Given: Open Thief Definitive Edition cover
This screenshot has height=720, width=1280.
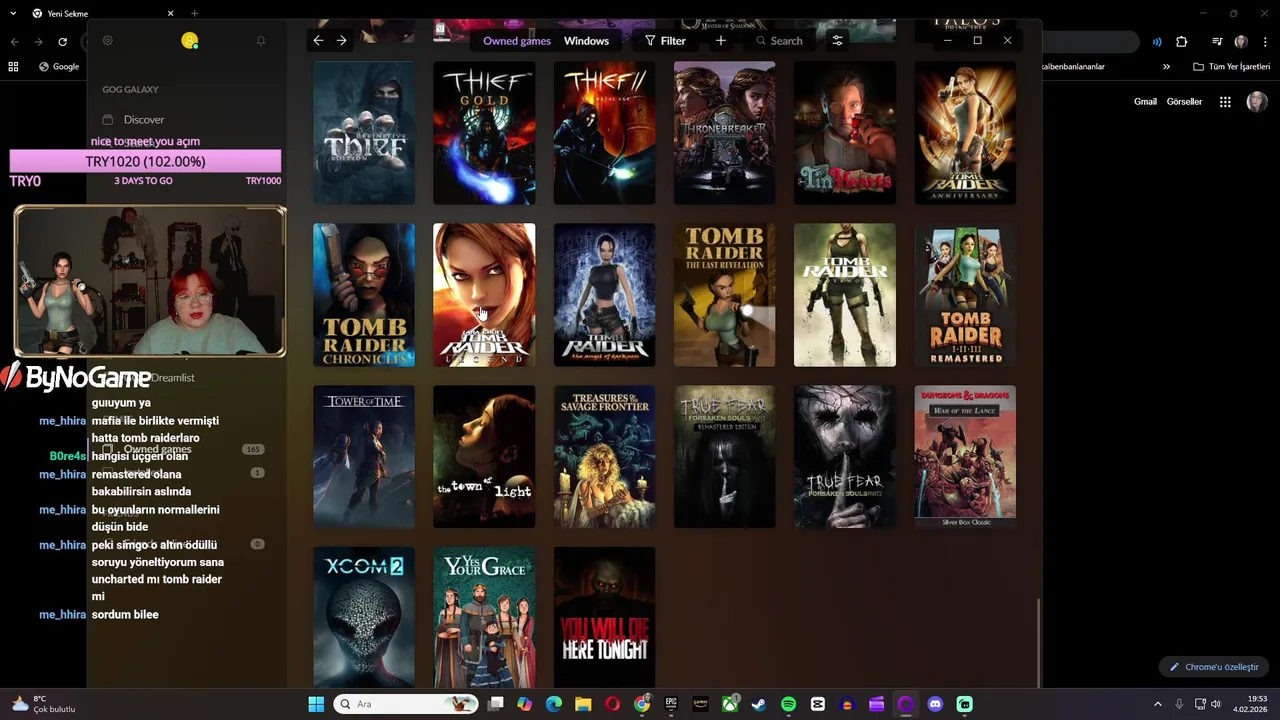Looking at the screenshot, I should (x=364, y=133).
